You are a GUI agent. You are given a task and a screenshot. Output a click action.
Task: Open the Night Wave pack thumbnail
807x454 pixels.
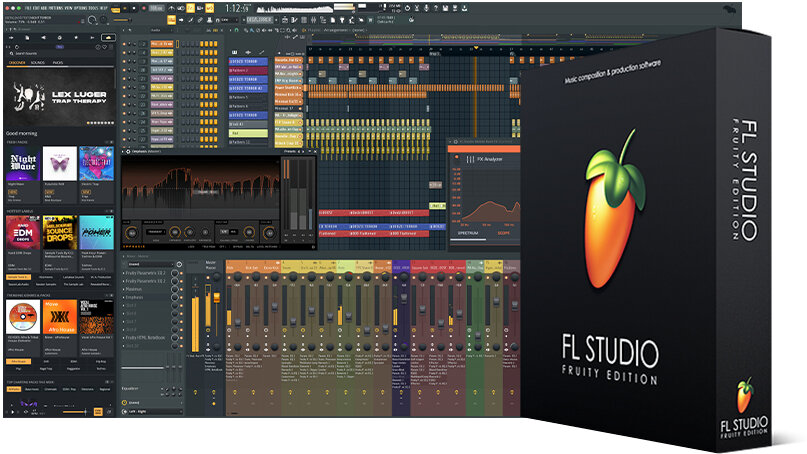coord(23,164)
